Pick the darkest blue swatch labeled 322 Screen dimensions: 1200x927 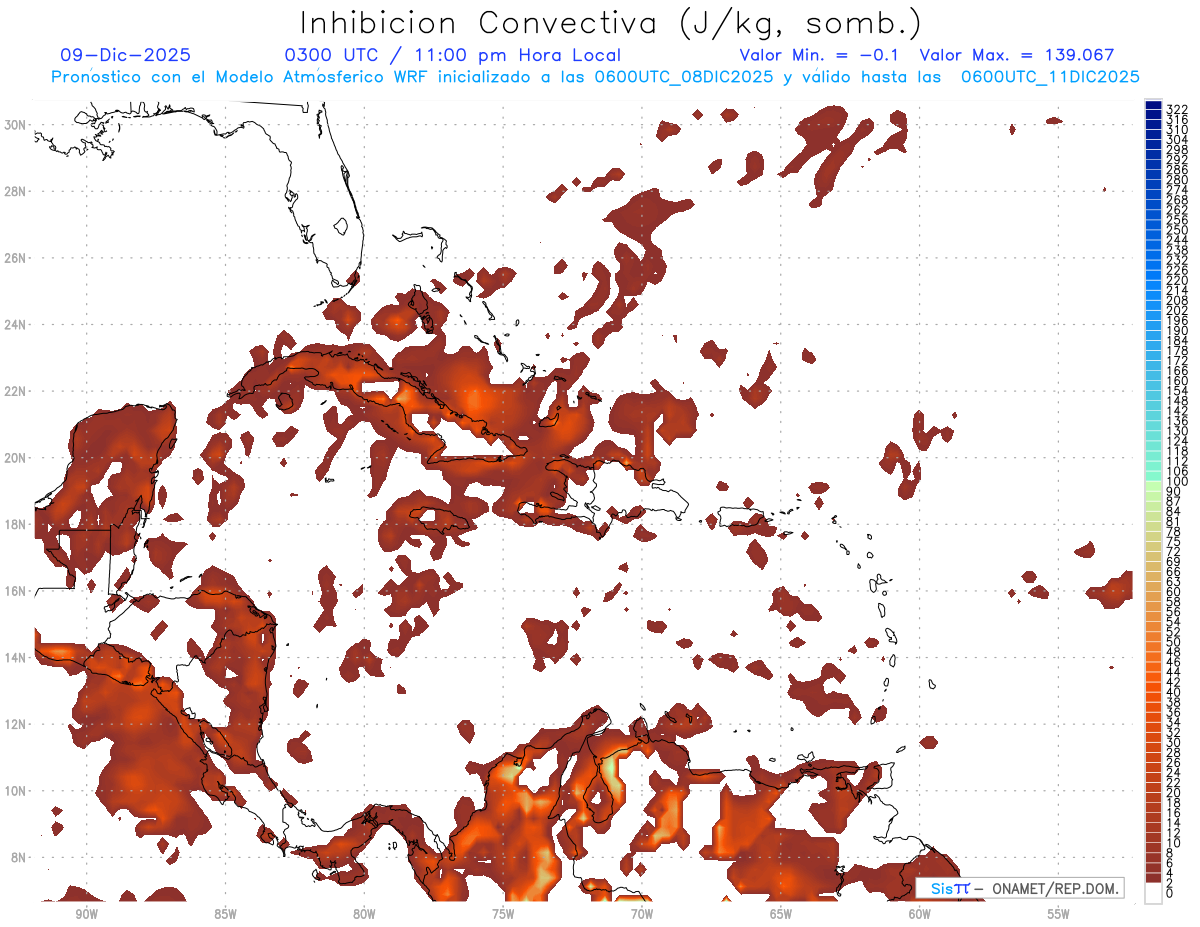pos(1154,105)
